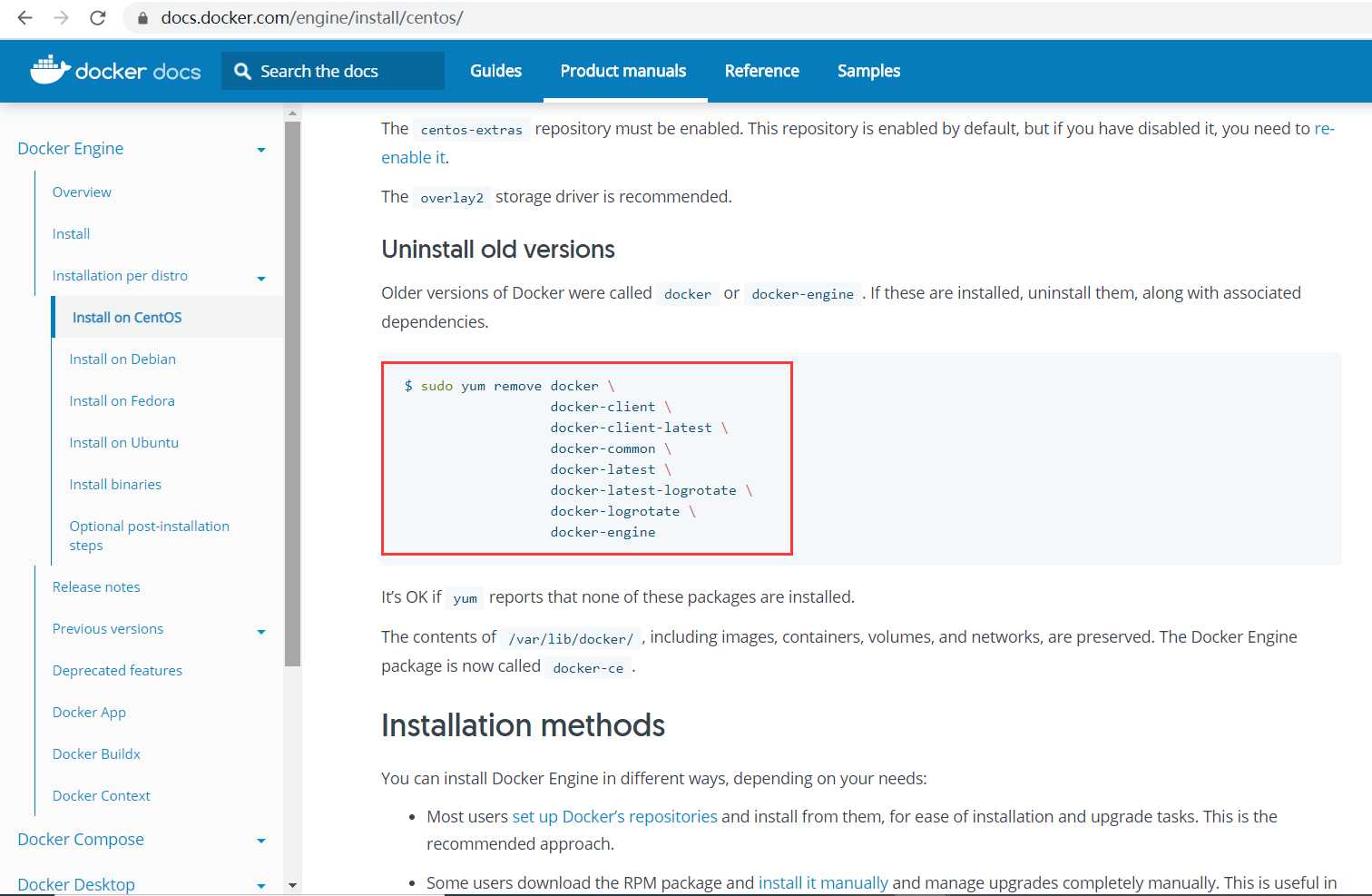This screenshot has height=896, width=1372.
Task: Open Optional post-installation steps
Action: point(149,536)
